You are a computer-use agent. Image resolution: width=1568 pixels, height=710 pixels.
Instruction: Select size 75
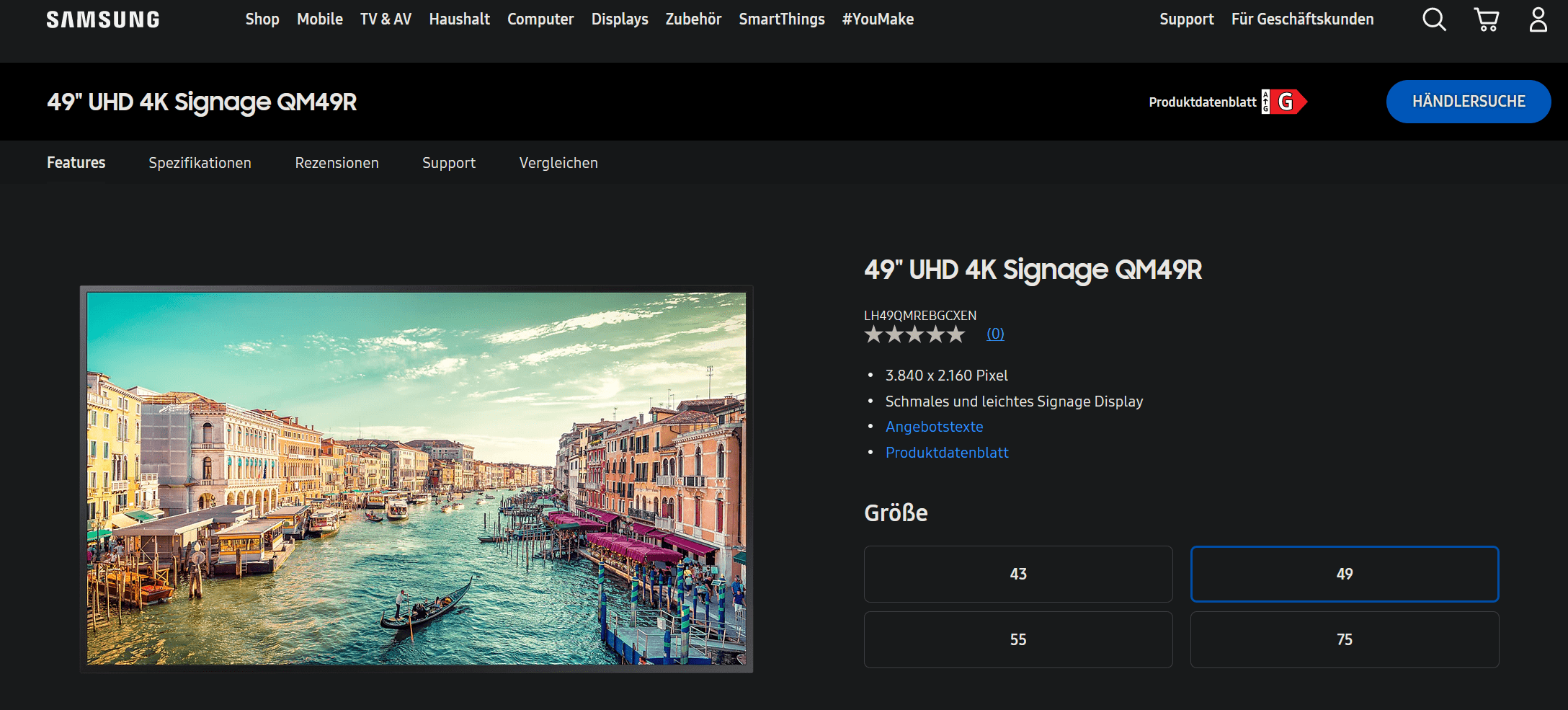pyautogui.click(x=1345, y=639)
